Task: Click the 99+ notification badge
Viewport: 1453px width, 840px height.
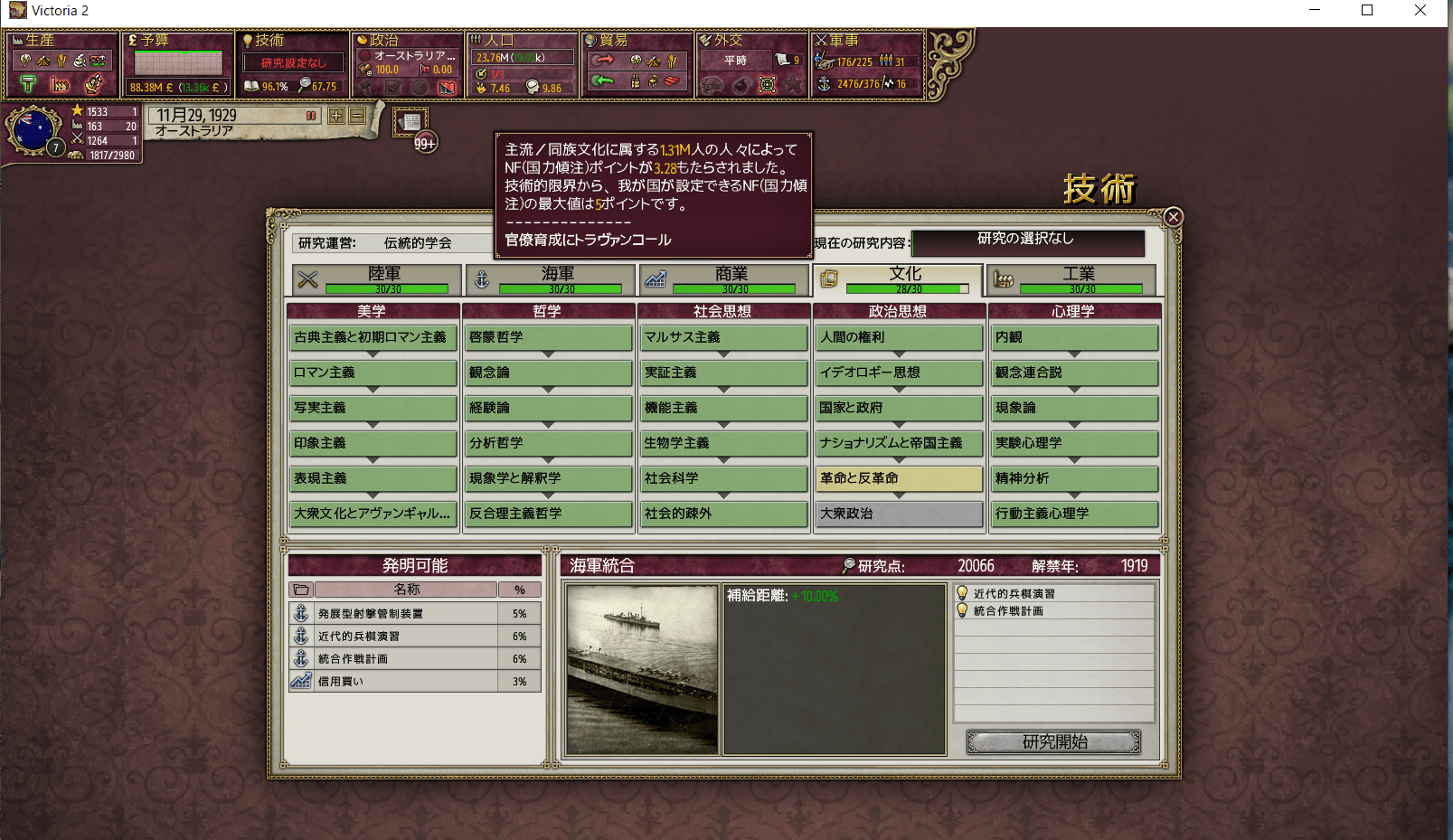Action: coord(425,144)
